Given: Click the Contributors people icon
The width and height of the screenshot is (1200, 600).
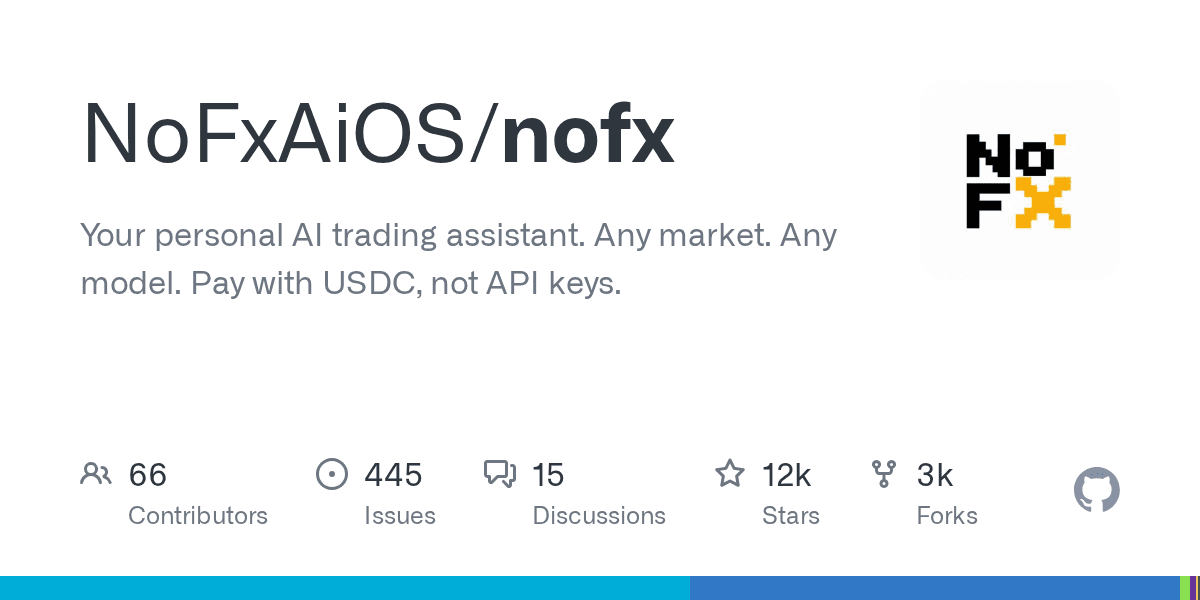Looking at the screenshot, I should tap(96, 474).
